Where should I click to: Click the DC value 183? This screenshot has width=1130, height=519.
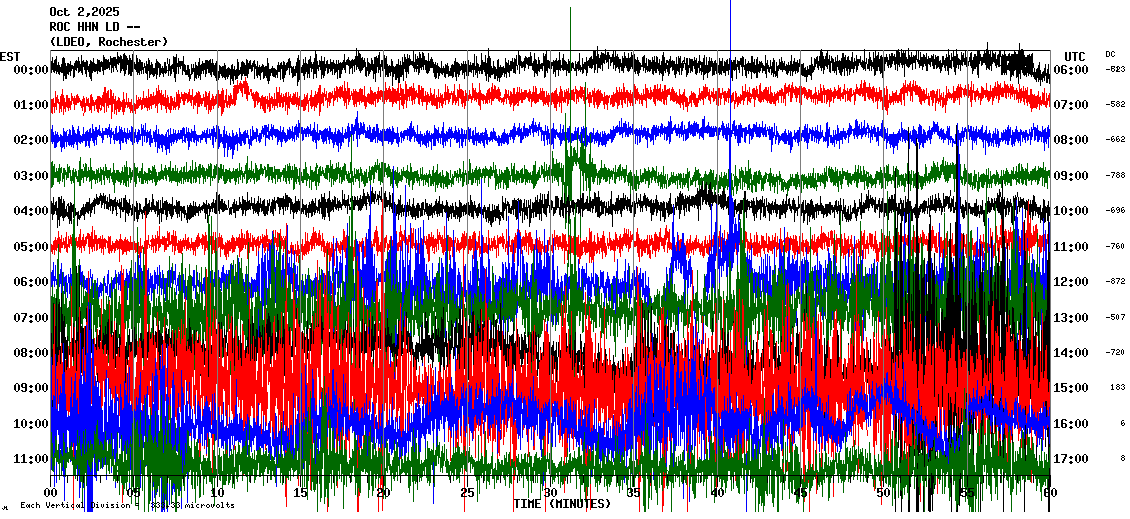coord(1118,388)
